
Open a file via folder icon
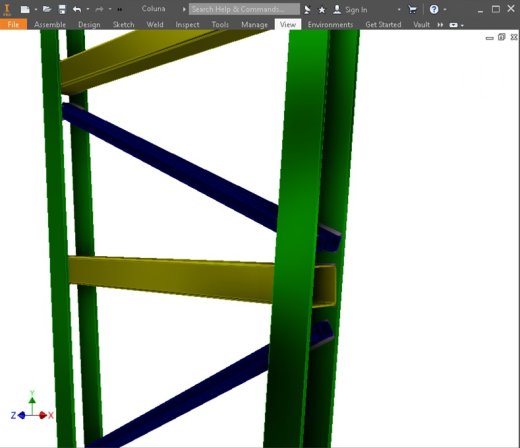(x=47, y=9)
